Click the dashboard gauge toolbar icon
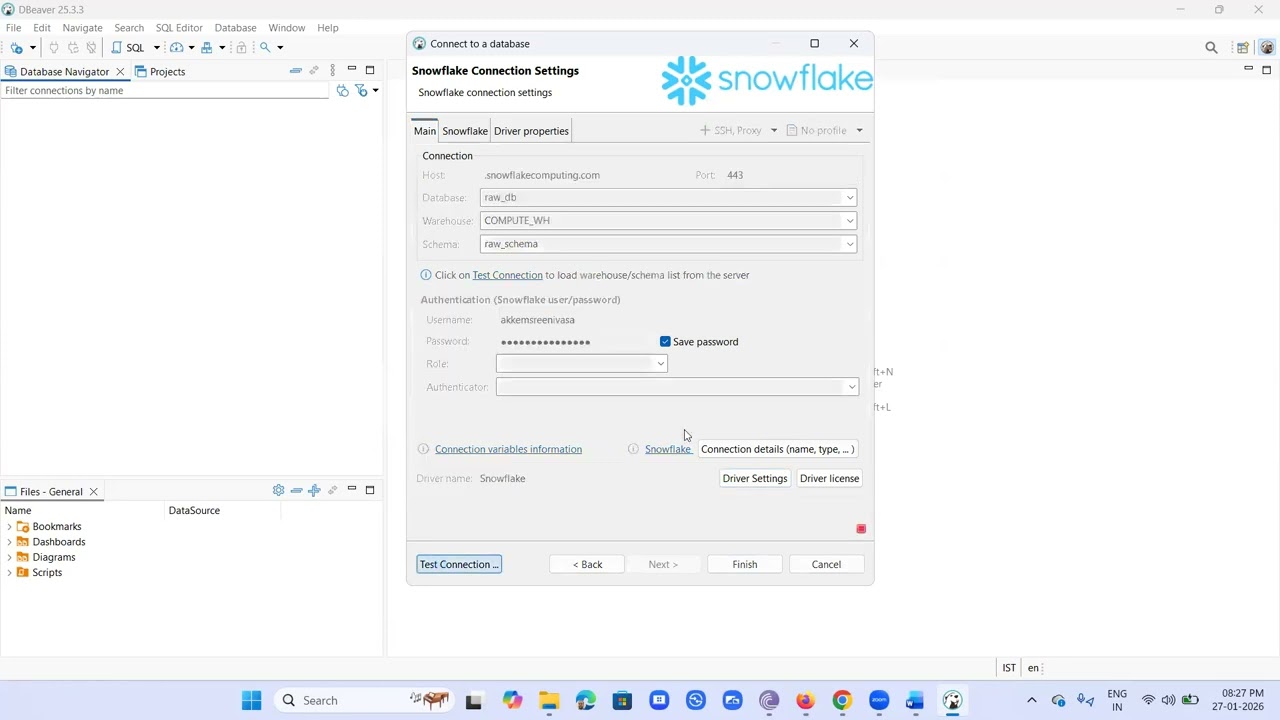This screenshot has height=720, width=1280. pyautogui.click(x=177, y=47)
